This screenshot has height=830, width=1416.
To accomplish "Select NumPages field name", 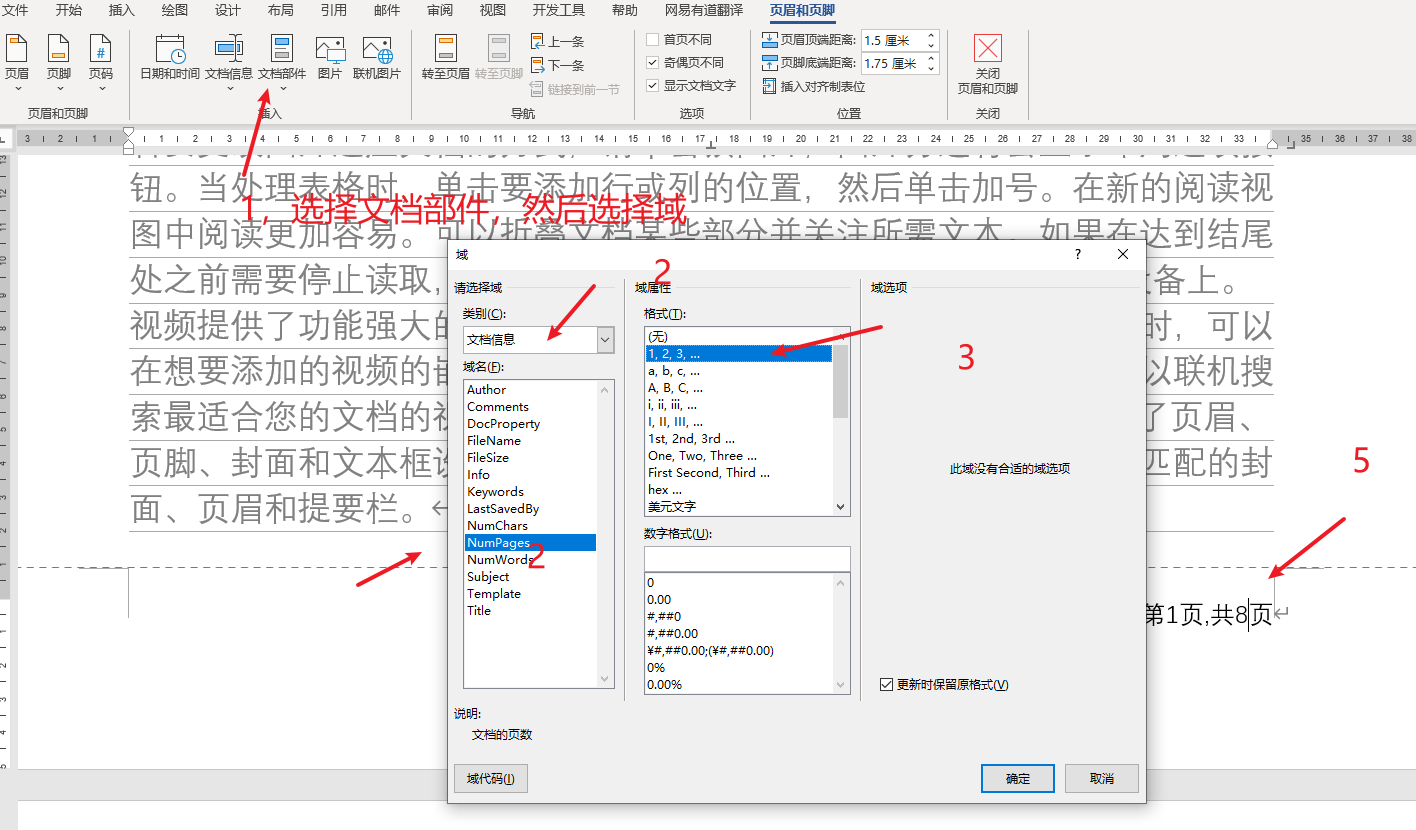I will pyautogui.click(x=531, y=542).
